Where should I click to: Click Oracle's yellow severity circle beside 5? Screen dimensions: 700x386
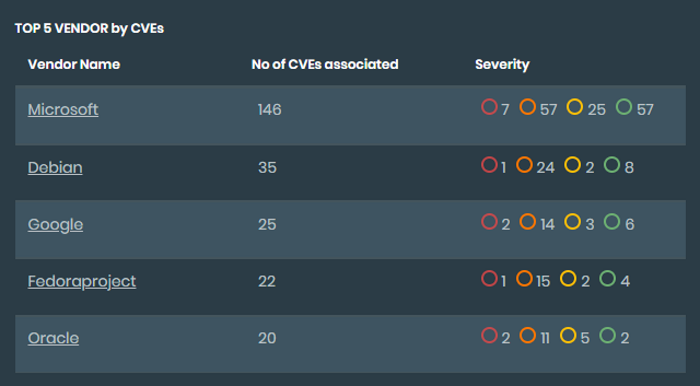[568, 335]
